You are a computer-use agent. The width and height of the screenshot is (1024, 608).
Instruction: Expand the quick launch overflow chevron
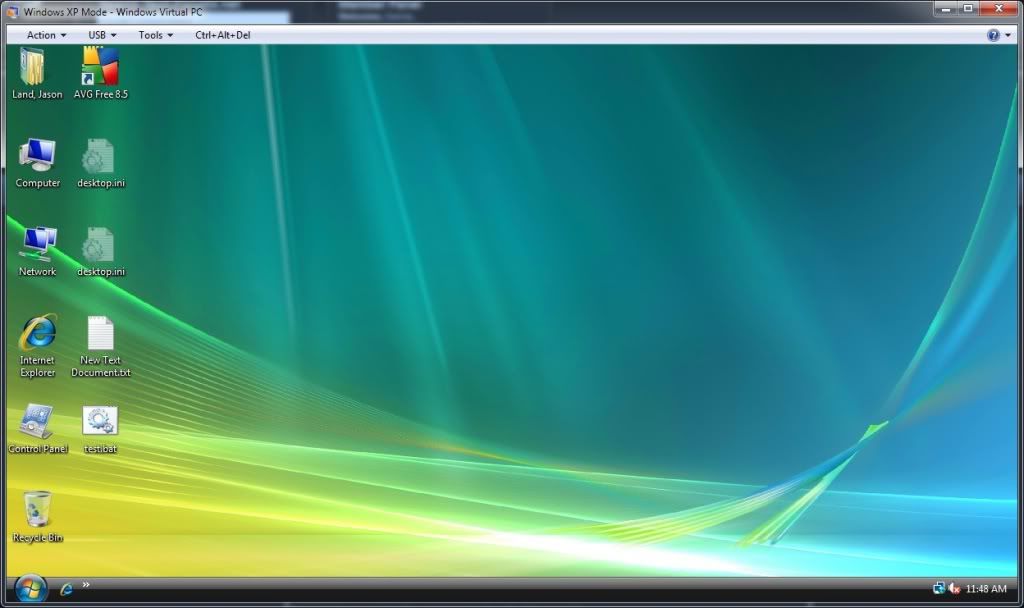click(x=86, y=584)
